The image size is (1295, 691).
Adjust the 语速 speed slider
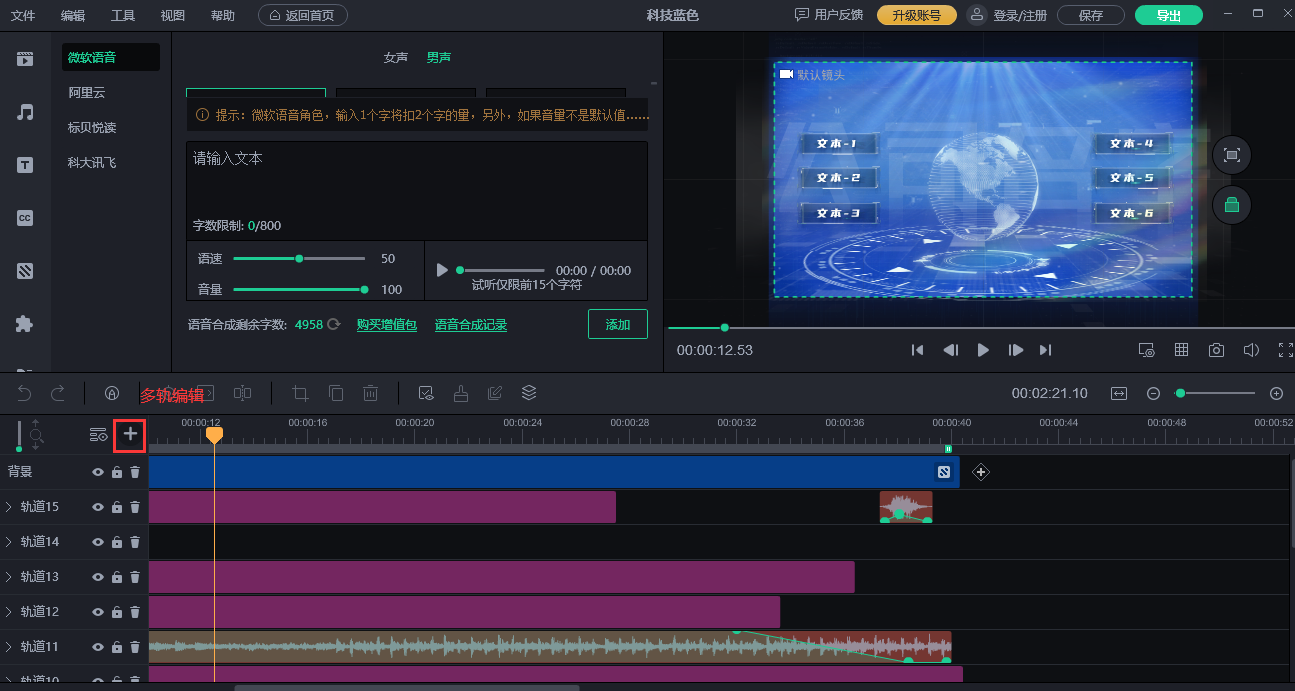[298, 258]
